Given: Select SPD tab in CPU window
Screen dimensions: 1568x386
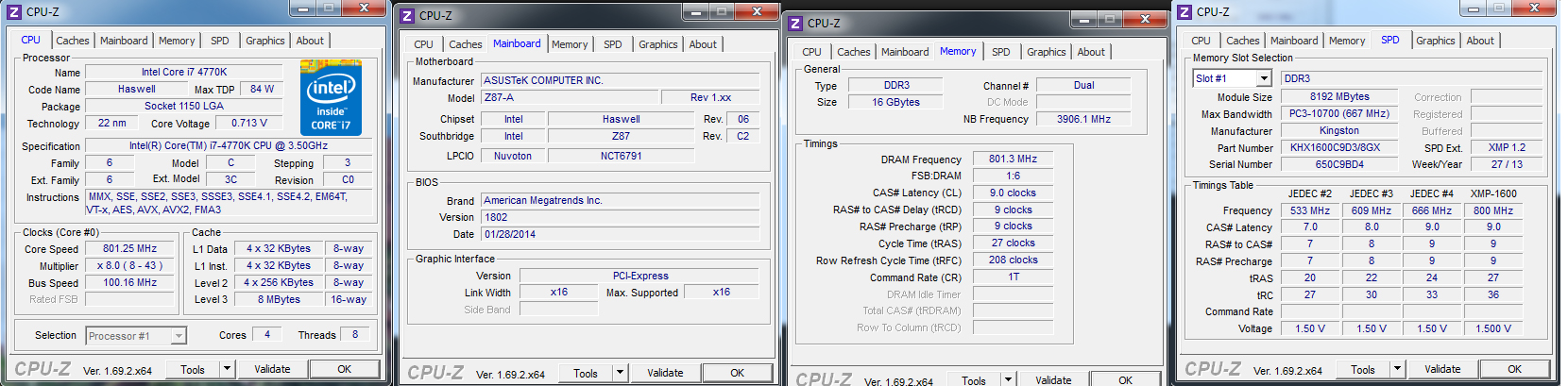Looking at the screenshot, I should (x=220, y=41).
